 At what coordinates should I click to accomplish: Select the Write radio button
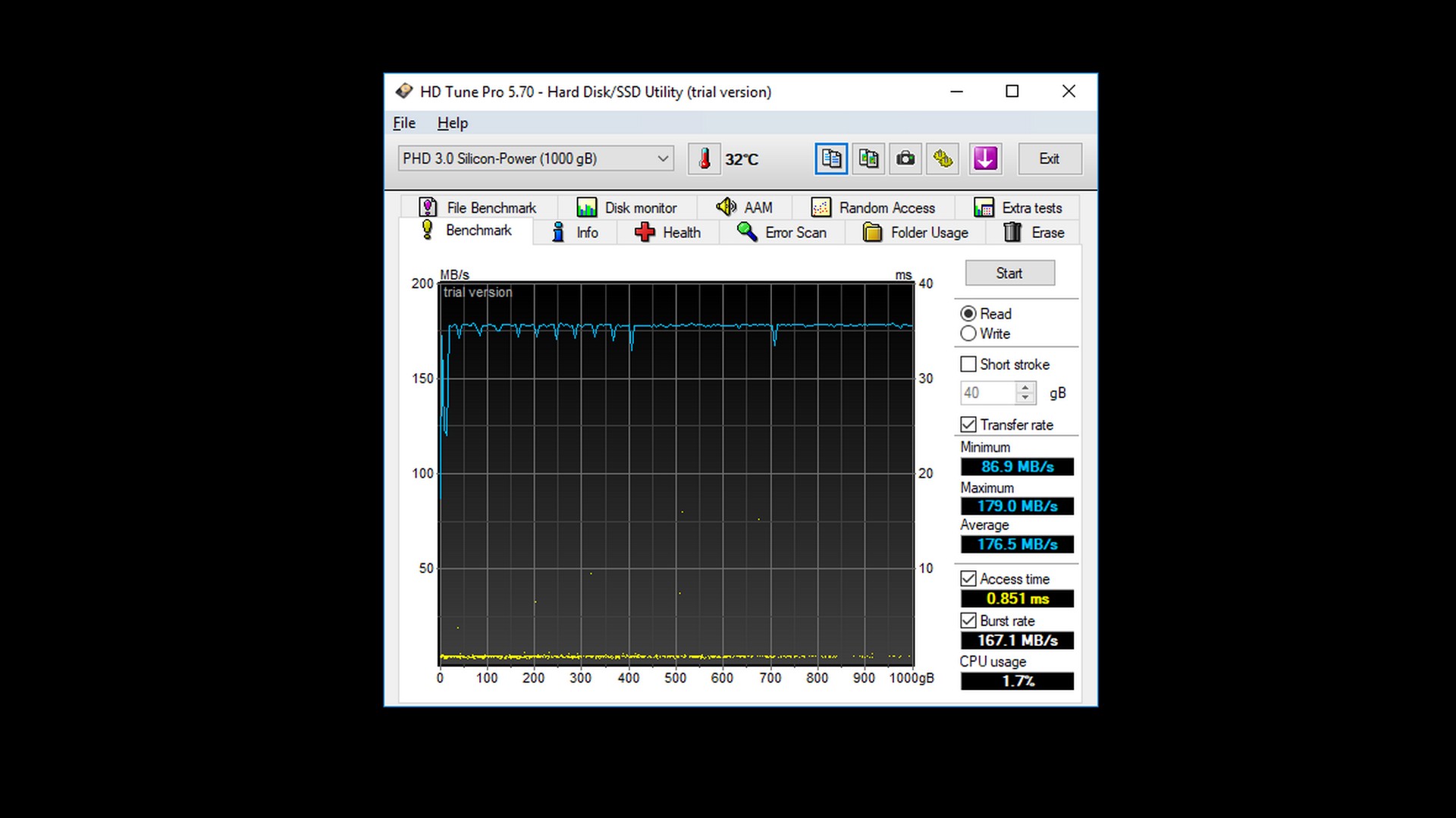point(968,334)
